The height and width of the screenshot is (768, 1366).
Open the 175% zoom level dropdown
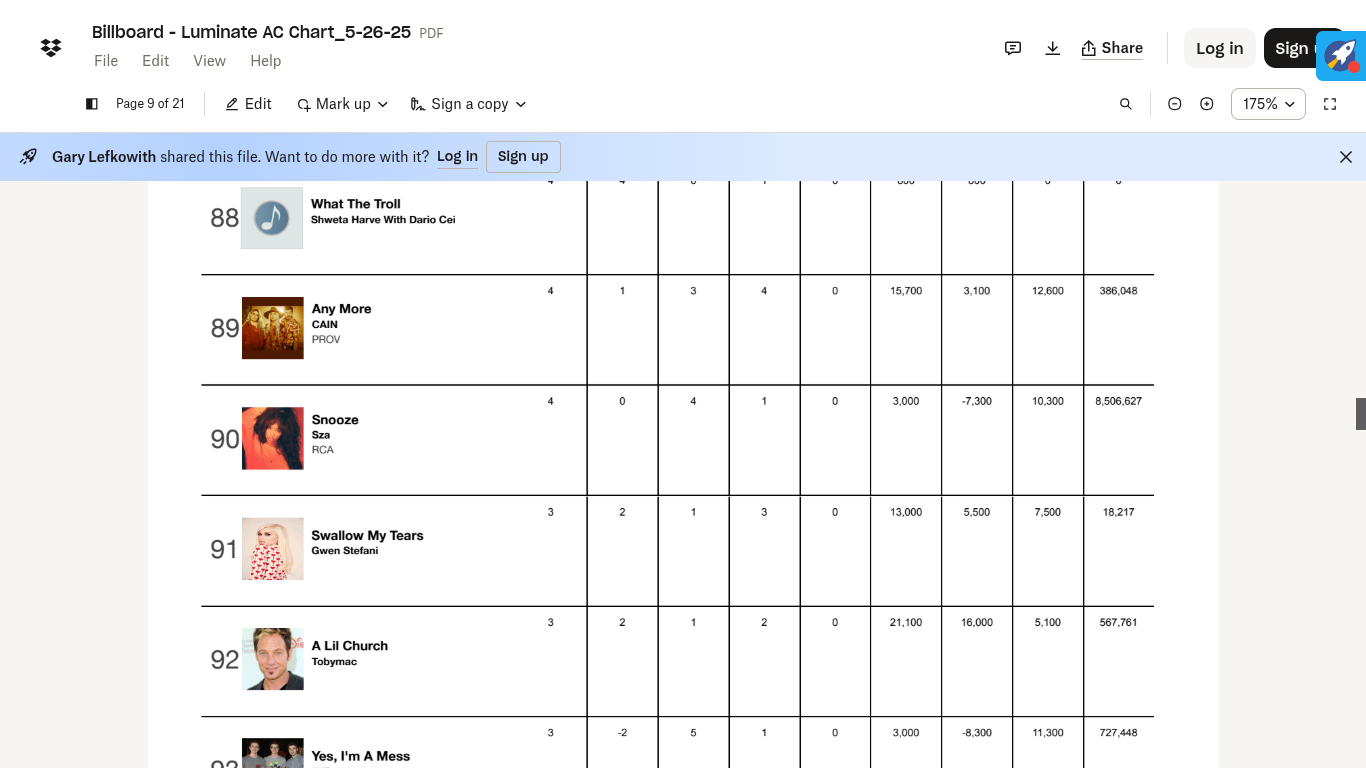[1268, 104]
